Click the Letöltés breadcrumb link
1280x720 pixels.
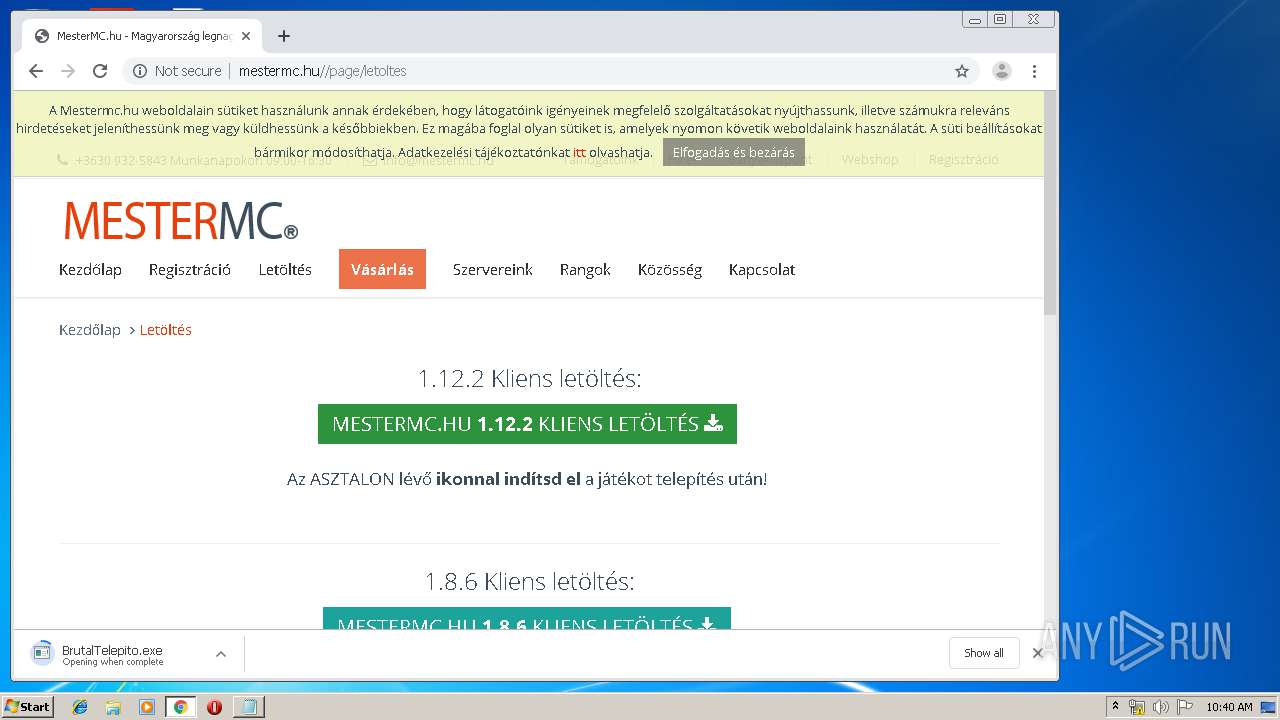(166, 330)
